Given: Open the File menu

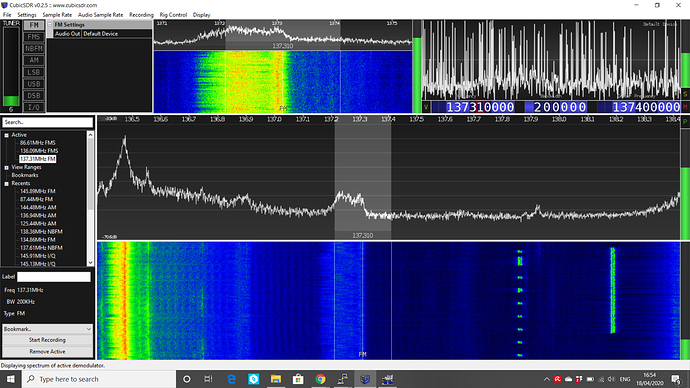Looking at the screenshot, I should click(7, 15).
